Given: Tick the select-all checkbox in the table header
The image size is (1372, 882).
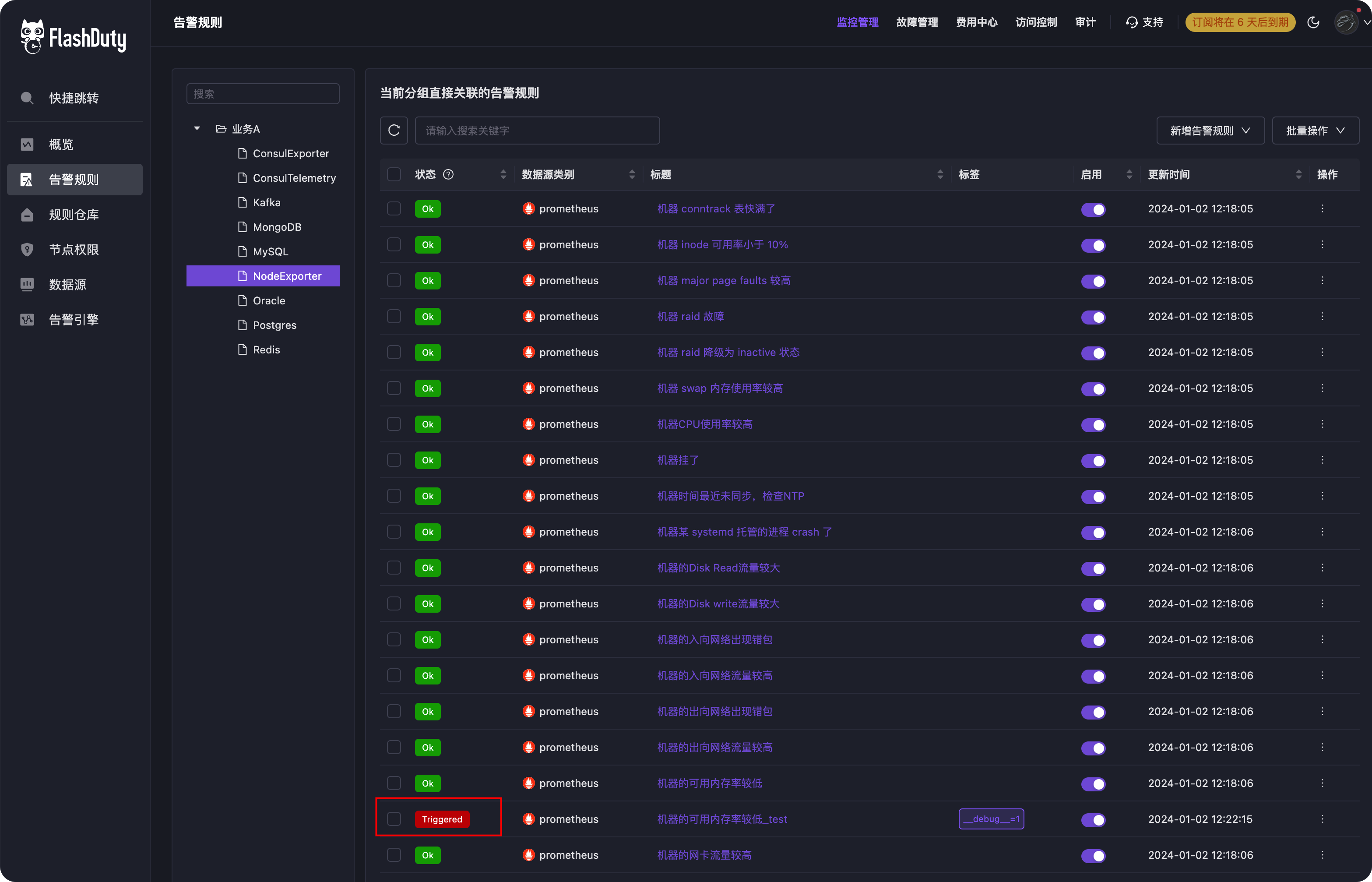Looking at the screenshot, I should tap(394, 175).
